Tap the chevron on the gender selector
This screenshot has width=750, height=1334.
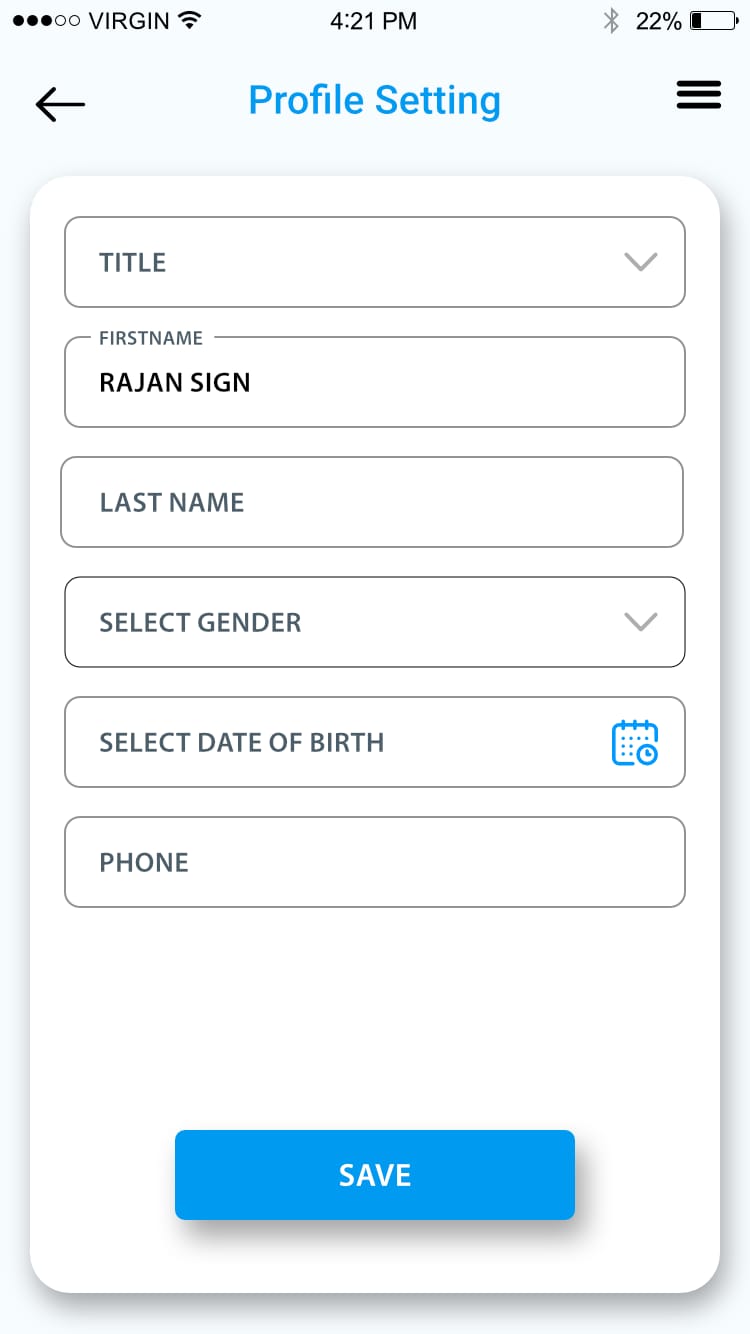640,622
